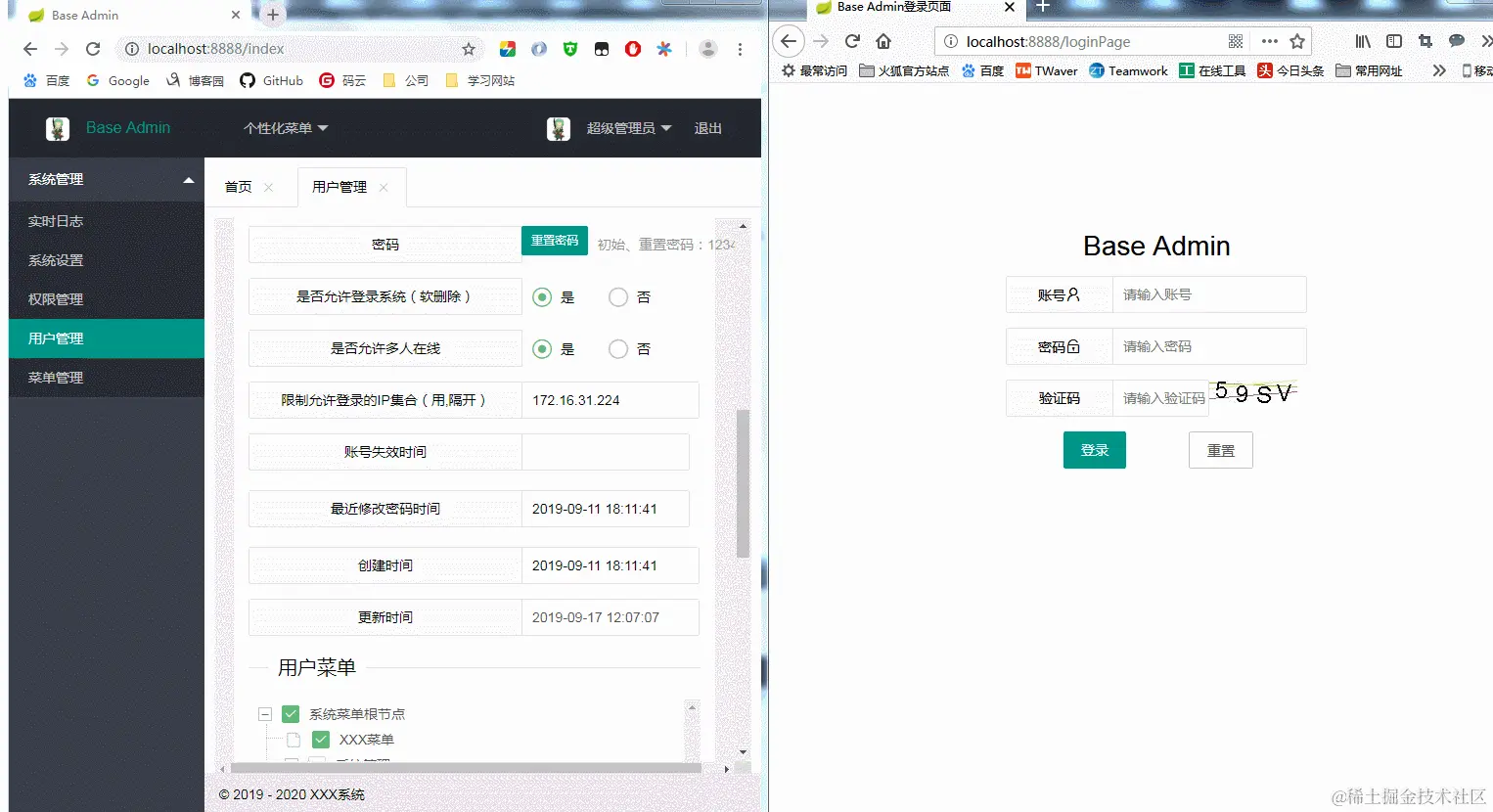Go to Firefox home page icon
This screenshot has width=1493, height=812.
tap(883, 41)
